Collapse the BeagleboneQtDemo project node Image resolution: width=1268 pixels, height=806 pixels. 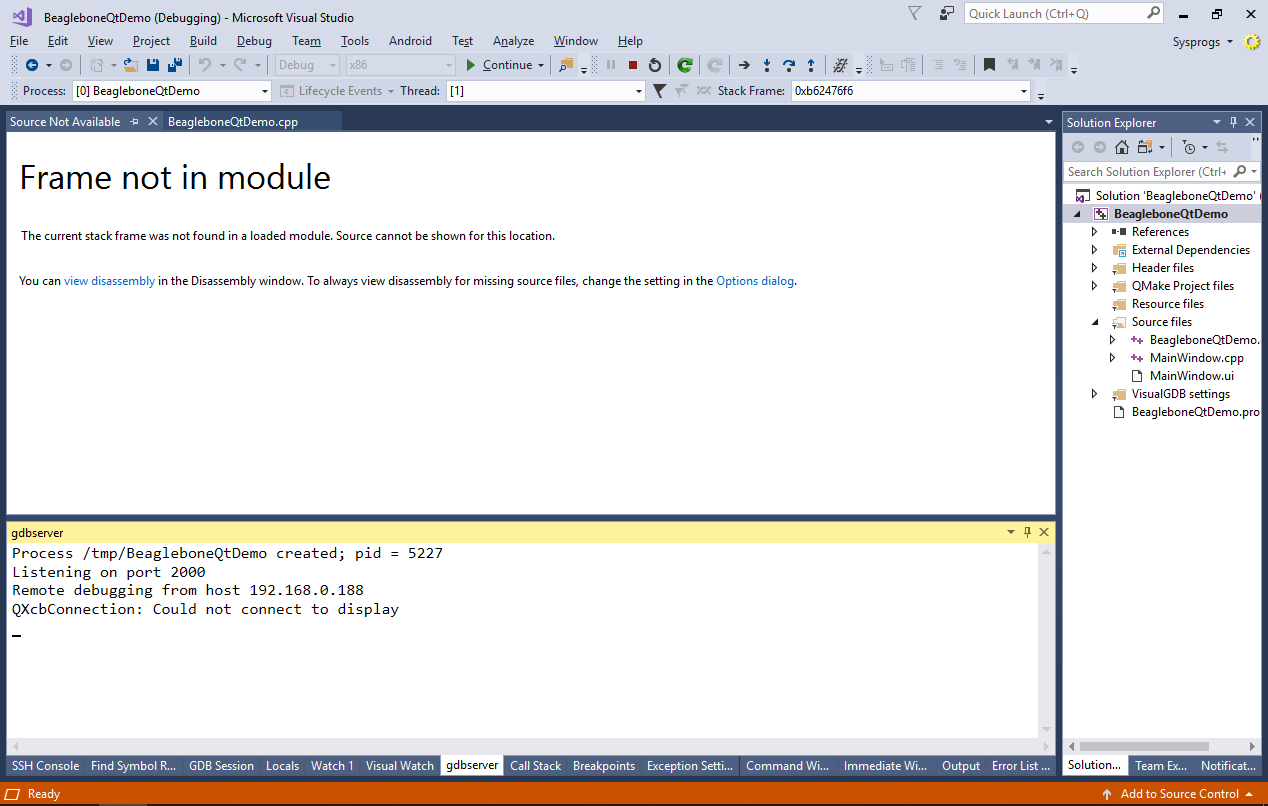tap(1078, 214)
